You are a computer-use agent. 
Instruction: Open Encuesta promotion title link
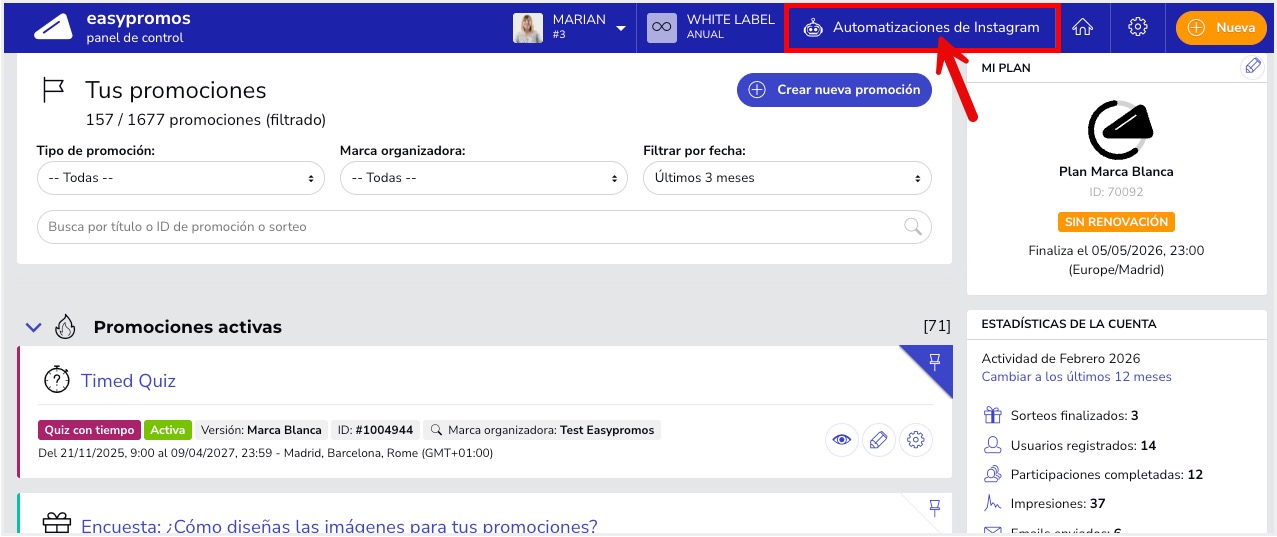pyautogui.click(x=339, y=526)
